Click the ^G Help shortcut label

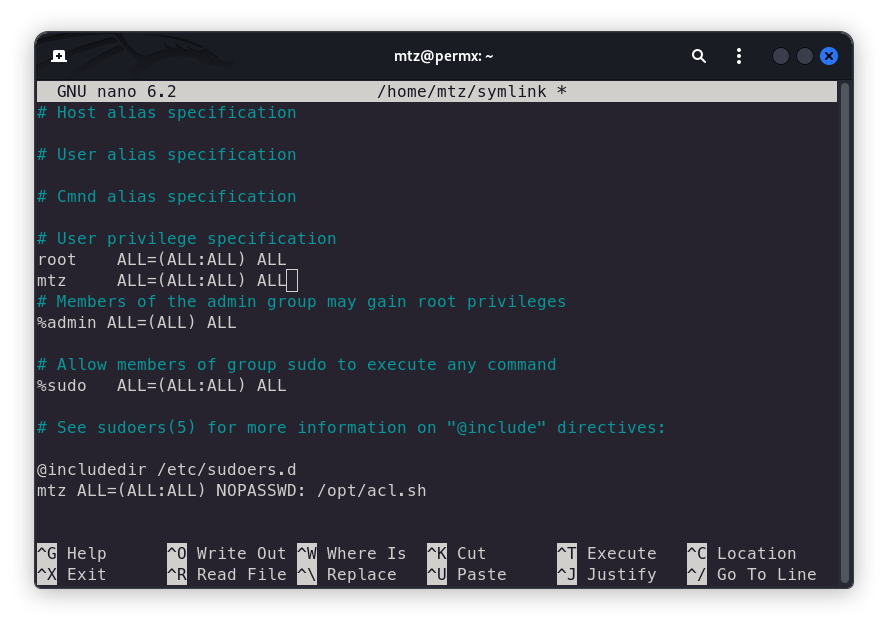coord(72,553)
